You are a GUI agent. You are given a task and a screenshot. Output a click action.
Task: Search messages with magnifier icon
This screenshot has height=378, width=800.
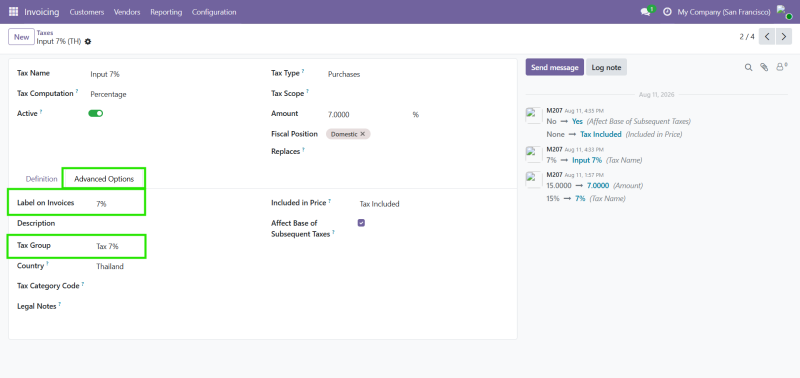coord(748,67)
